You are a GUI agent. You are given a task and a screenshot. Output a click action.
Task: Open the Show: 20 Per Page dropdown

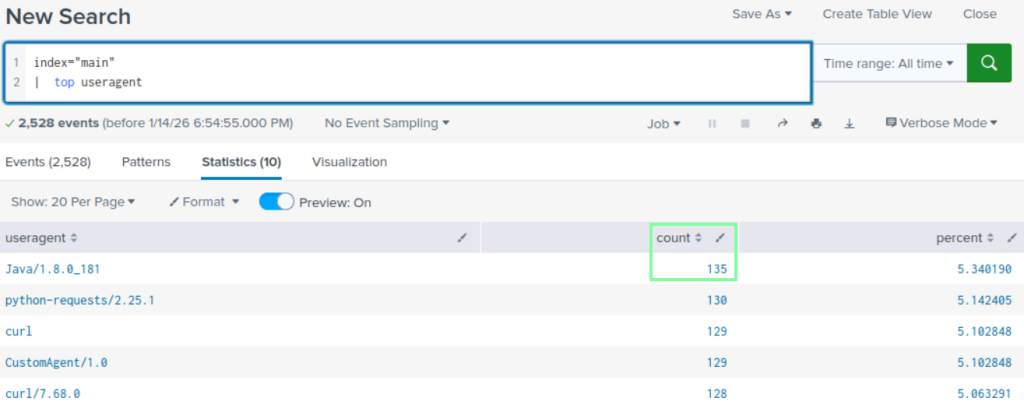point(73,202)
